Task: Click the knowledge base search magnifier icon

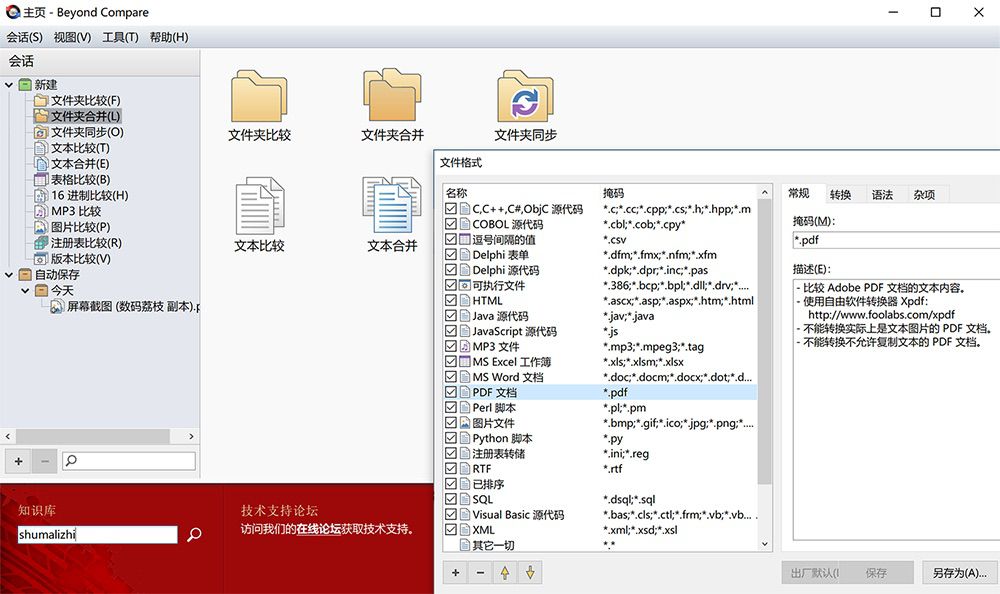Action: (194, 534)
